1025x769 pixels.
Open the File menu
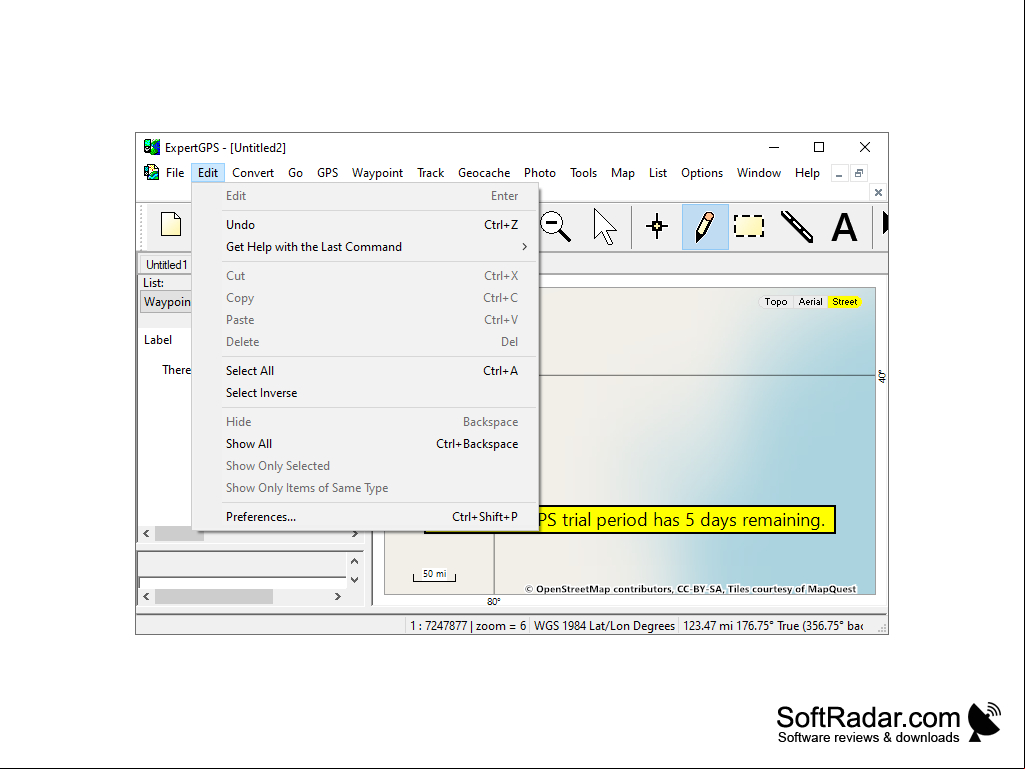click(175, 173)
